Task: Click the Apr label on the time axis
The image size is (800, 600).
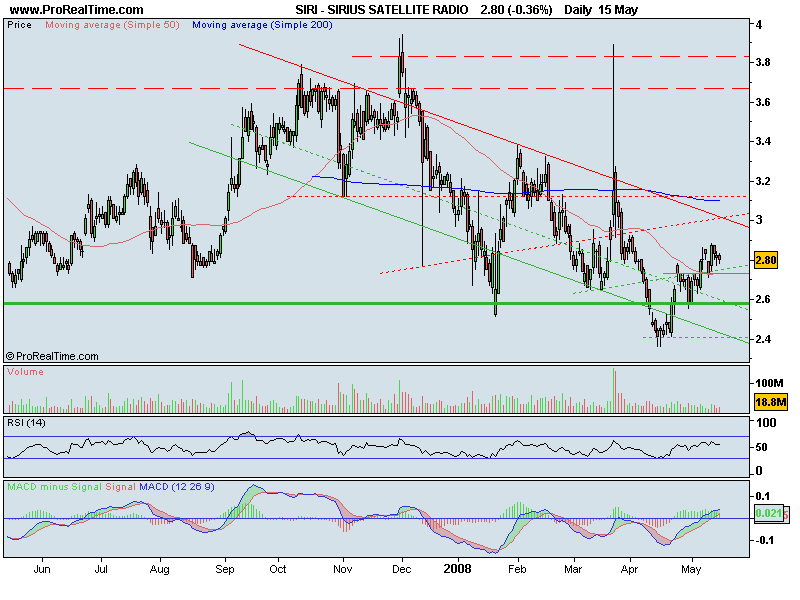Action: 629,570
